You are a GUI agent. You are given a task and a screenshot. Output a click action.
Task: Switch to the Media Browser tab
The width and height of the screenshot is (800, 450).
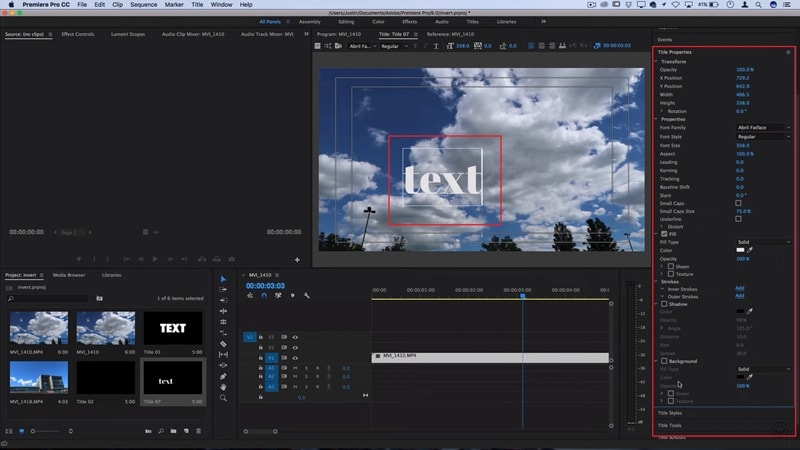69,274
